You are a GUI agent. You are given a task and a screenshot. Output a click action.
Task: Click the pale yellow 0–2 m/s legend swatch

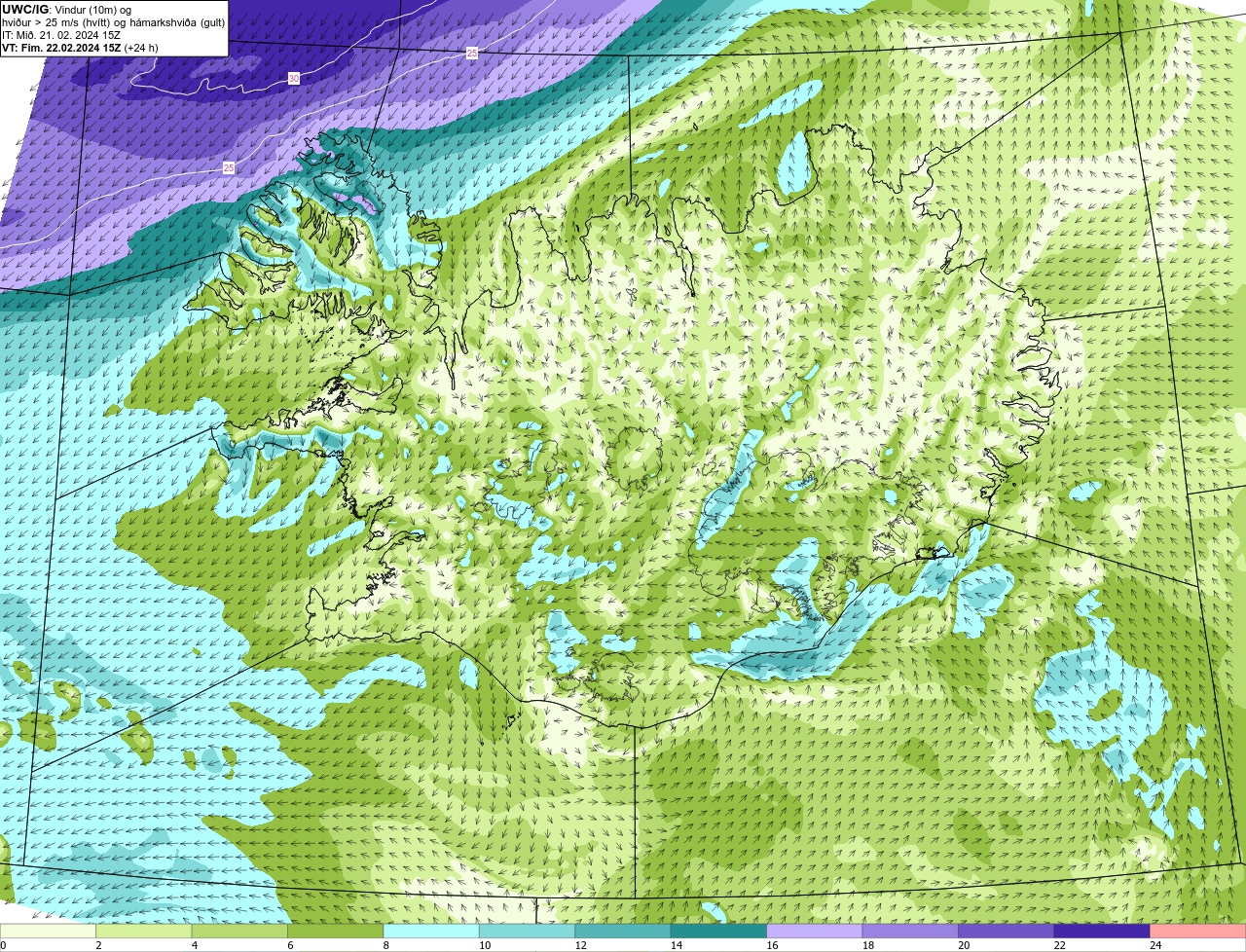[48, 931]
